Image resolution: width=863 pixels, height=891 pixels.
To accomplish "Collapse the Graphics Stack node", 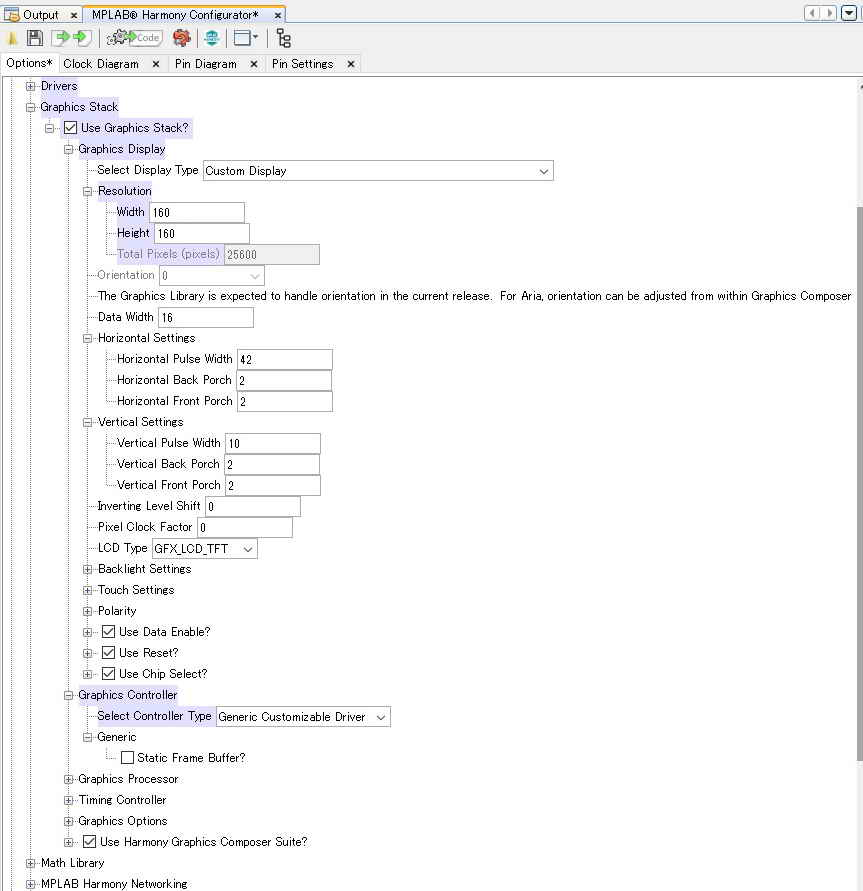I will coord(31,107).
